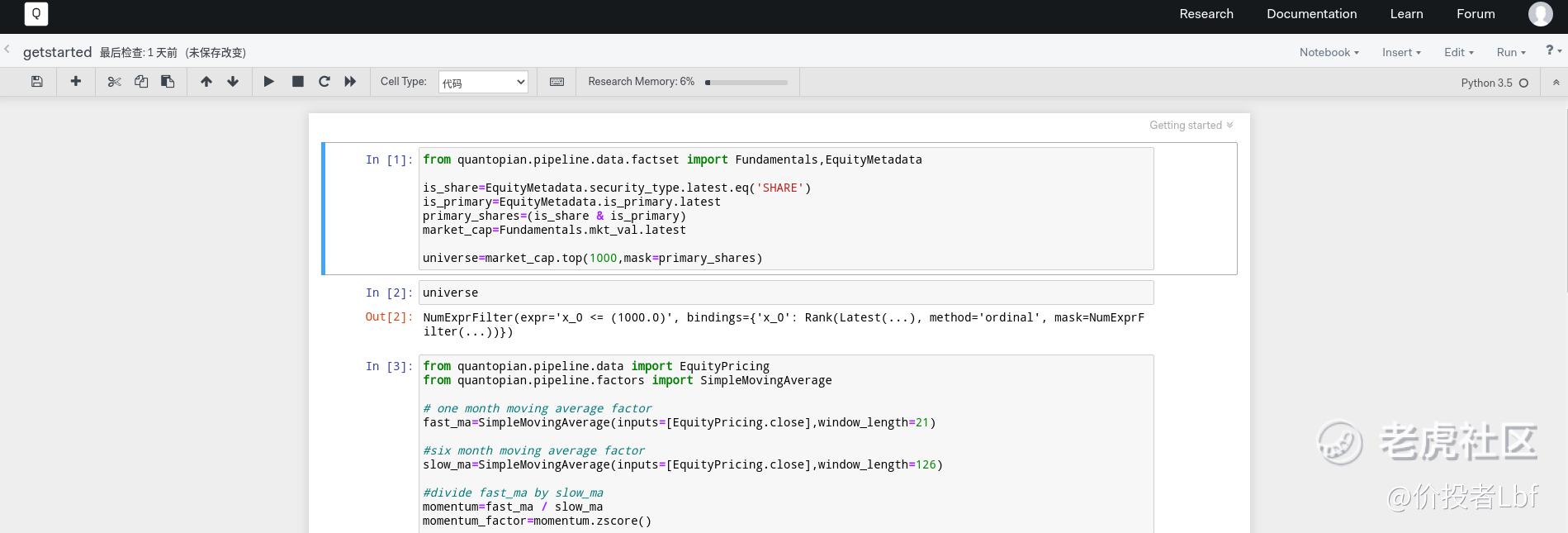The height and width of the screenshot is (533, 1568).
Task: Open the keyboard command palette icon
Action: 557,81
